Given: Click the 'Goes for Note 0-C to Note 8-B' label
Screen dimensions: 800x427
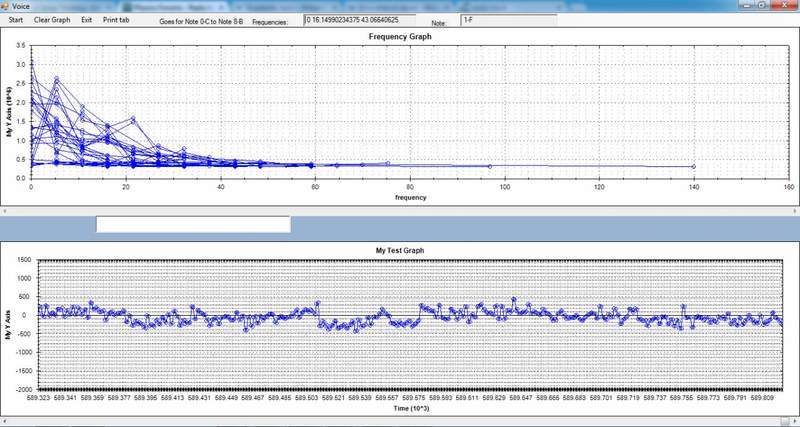Looking at the screenshot, I should (204, 21).
